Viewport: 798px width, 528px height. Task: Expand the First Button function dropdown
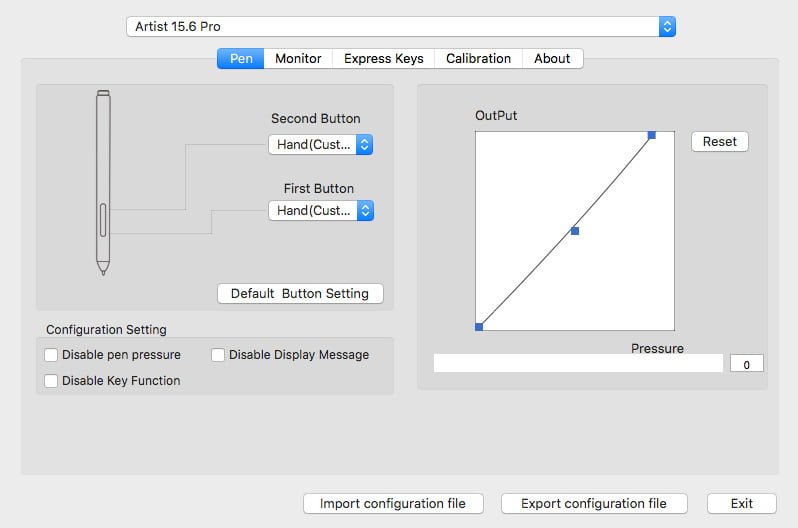[x=321, y=211]
